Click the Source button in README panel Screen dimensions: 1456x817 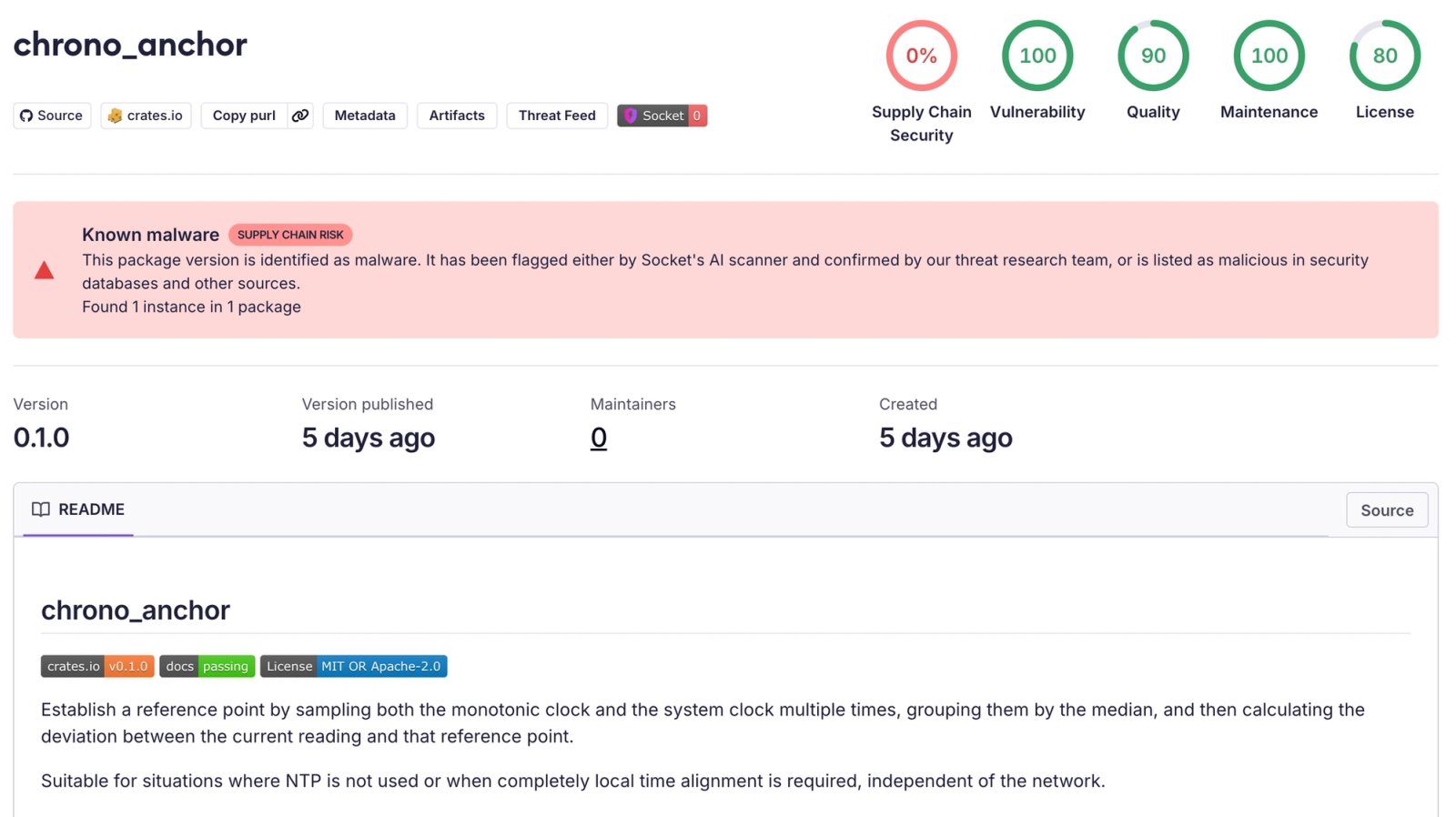pyautogui.click(x=1387, y=510)
